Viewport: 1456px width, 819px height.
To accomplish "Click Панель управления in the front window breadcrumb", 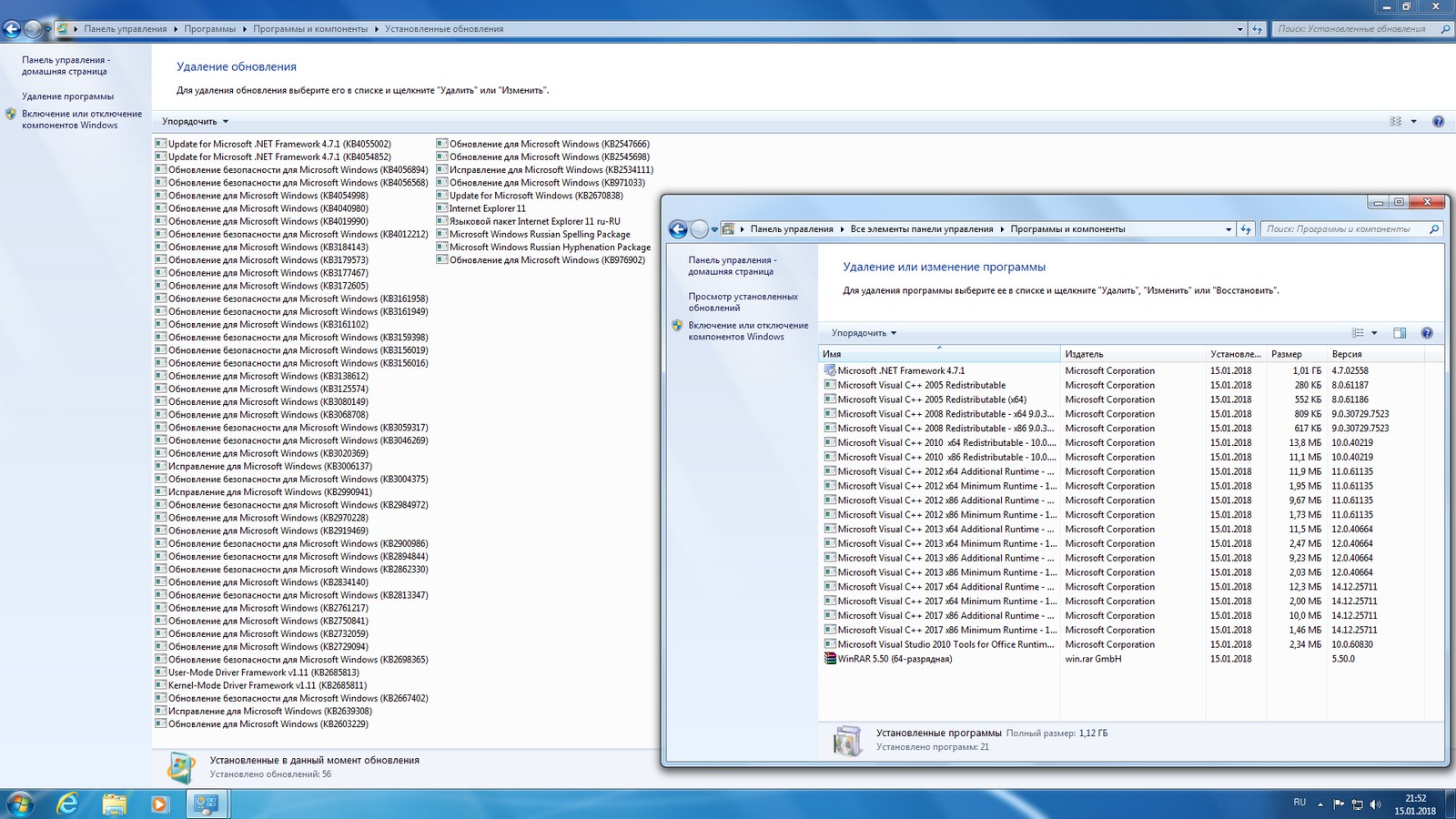I will 792,229.
